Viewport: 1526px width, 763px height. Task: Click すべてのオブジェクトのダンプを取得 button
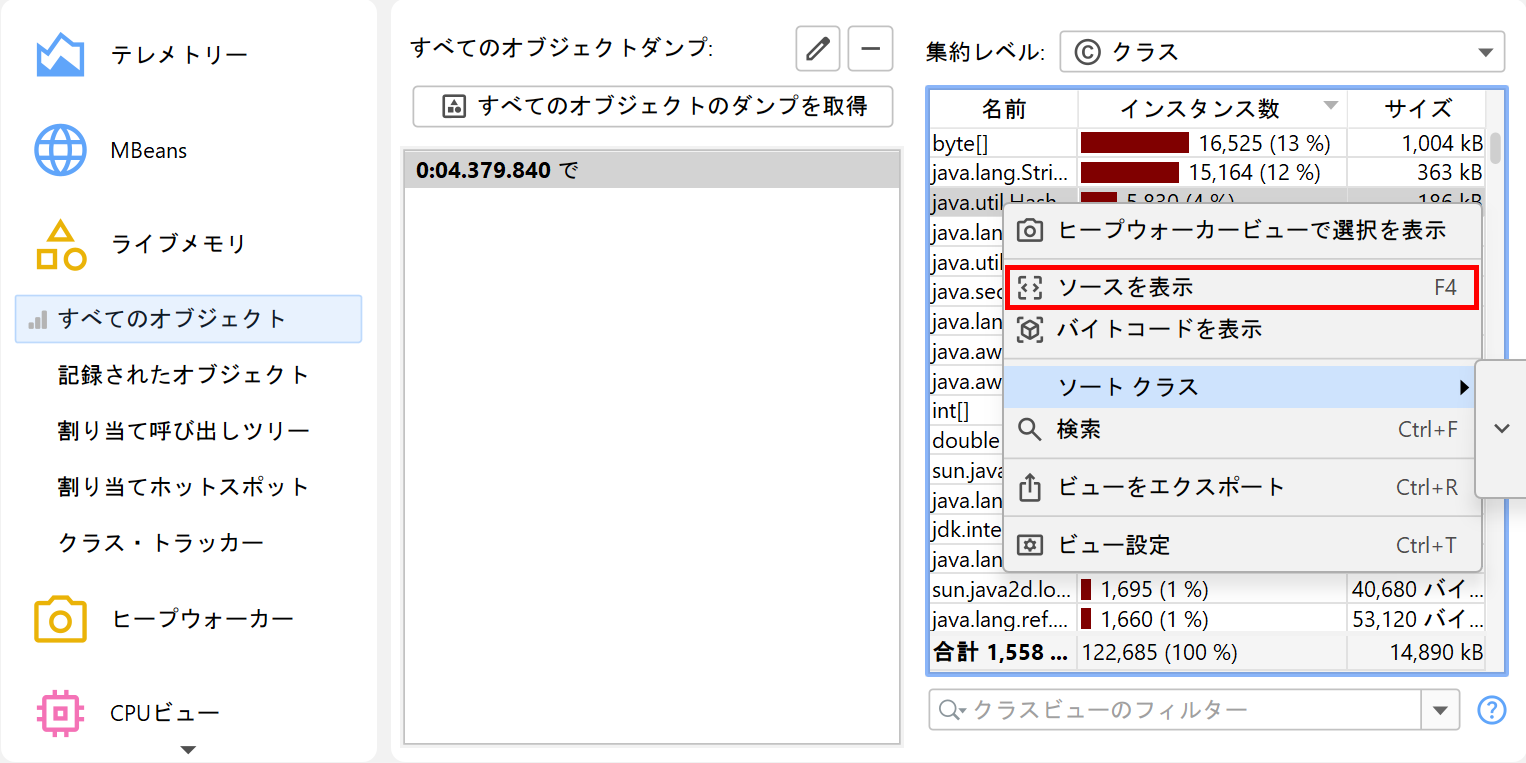[x=653, y=106]
